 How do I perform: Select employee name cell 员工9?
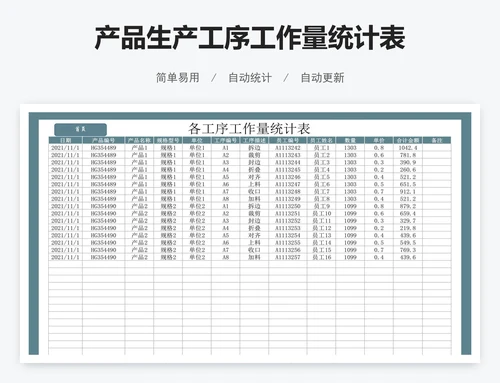click(x=321, y=206)
